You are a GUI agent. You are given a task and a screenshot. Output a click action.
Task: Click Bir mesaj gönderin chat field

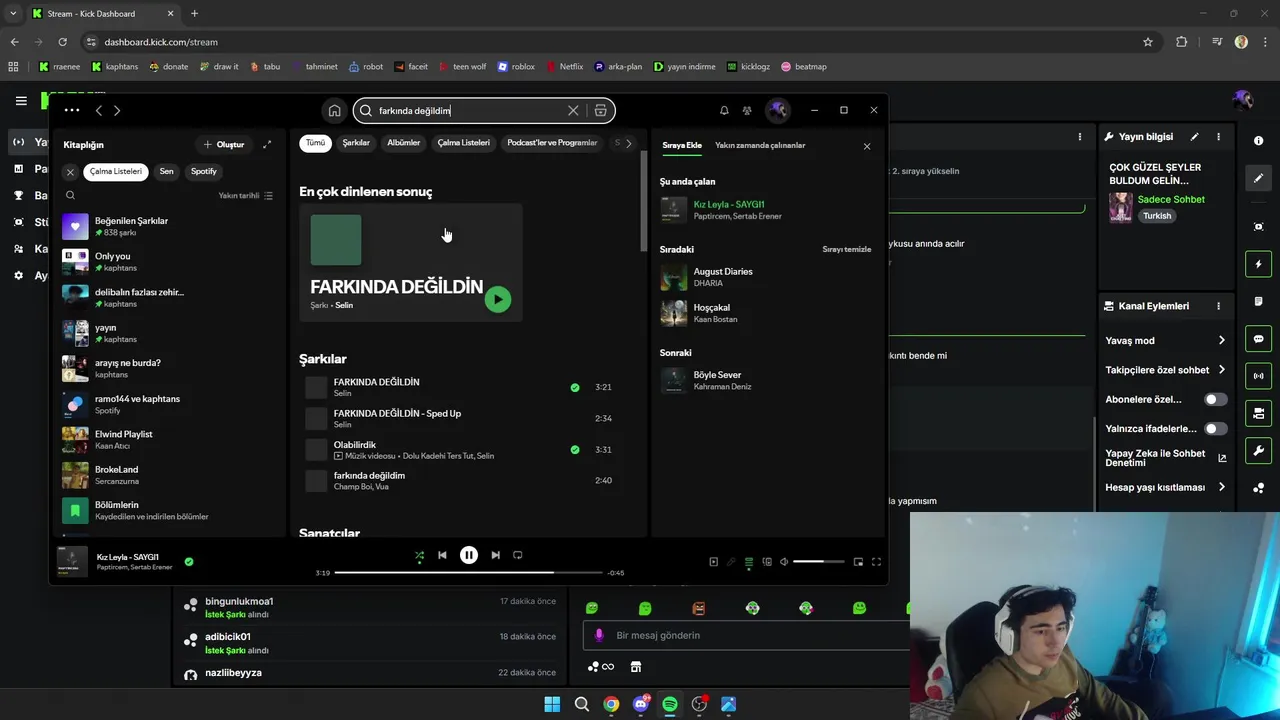[745, 636]
